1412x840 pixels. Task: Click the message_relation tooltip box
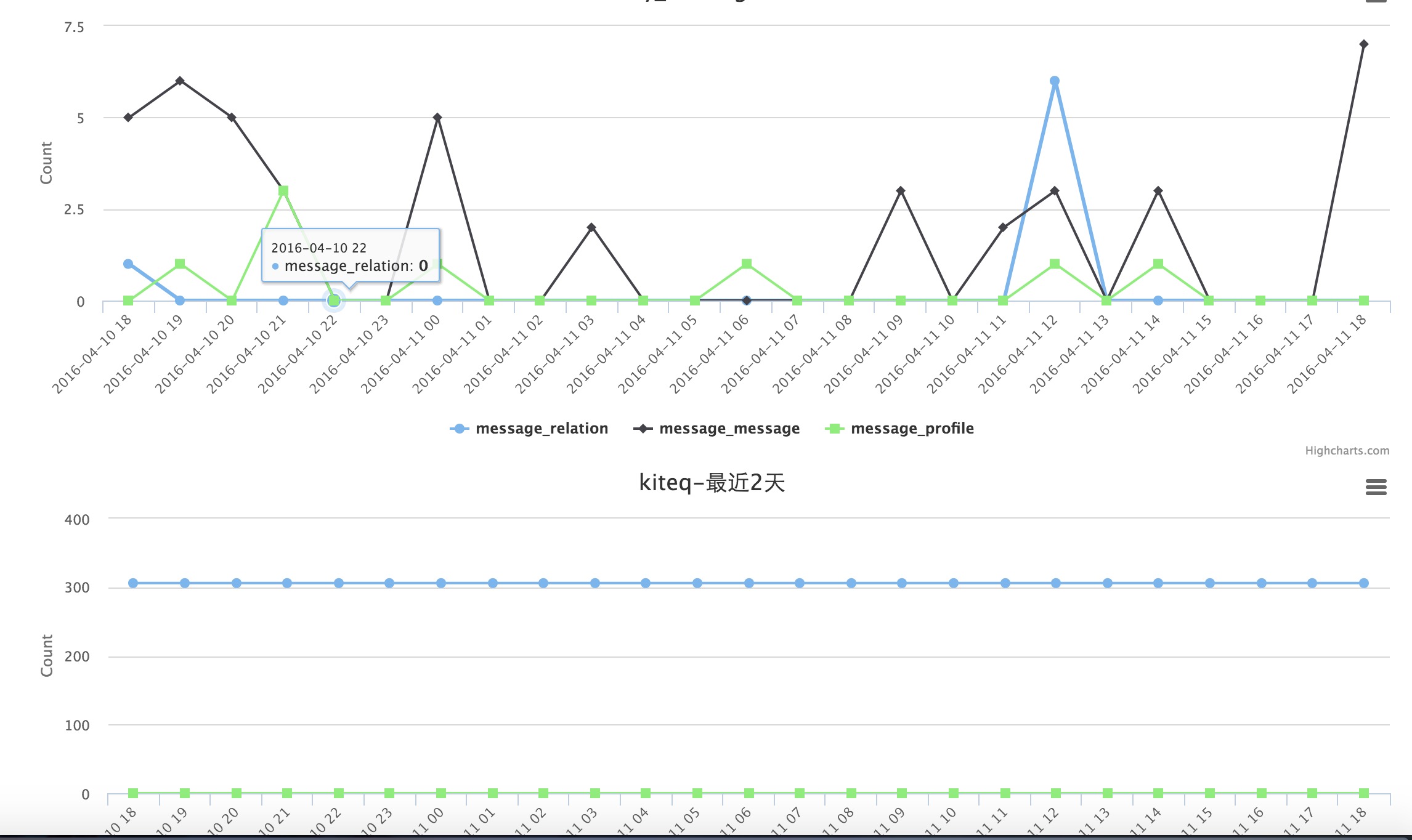coord(350,256)
